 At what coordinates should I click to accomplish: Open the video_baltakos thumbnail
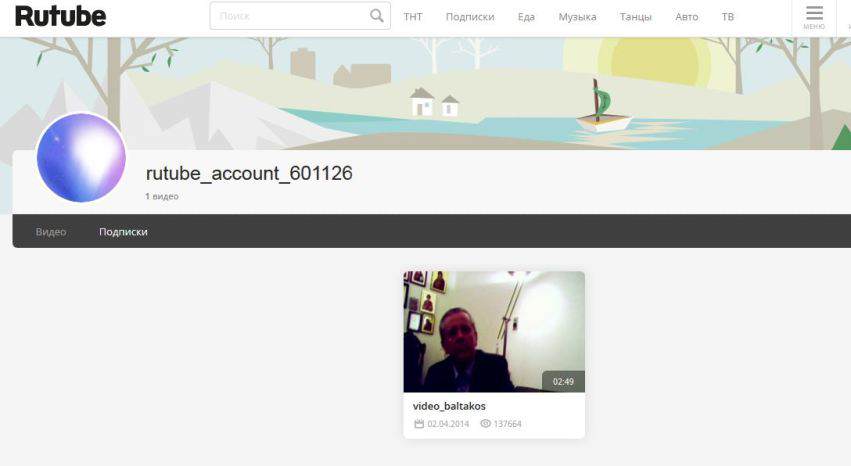tap(494, 331)
